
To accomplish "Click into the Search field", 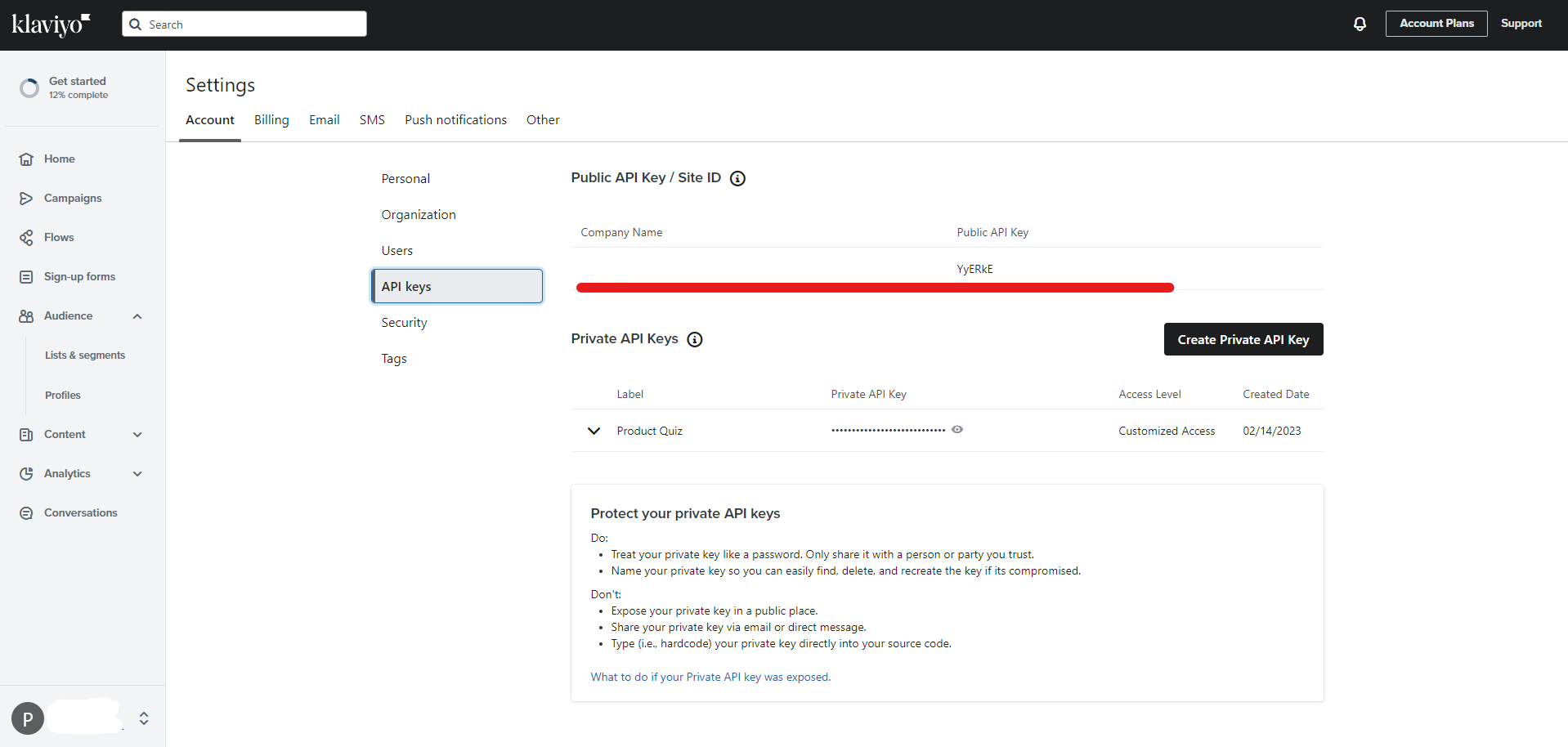I will tap(244, 25).
